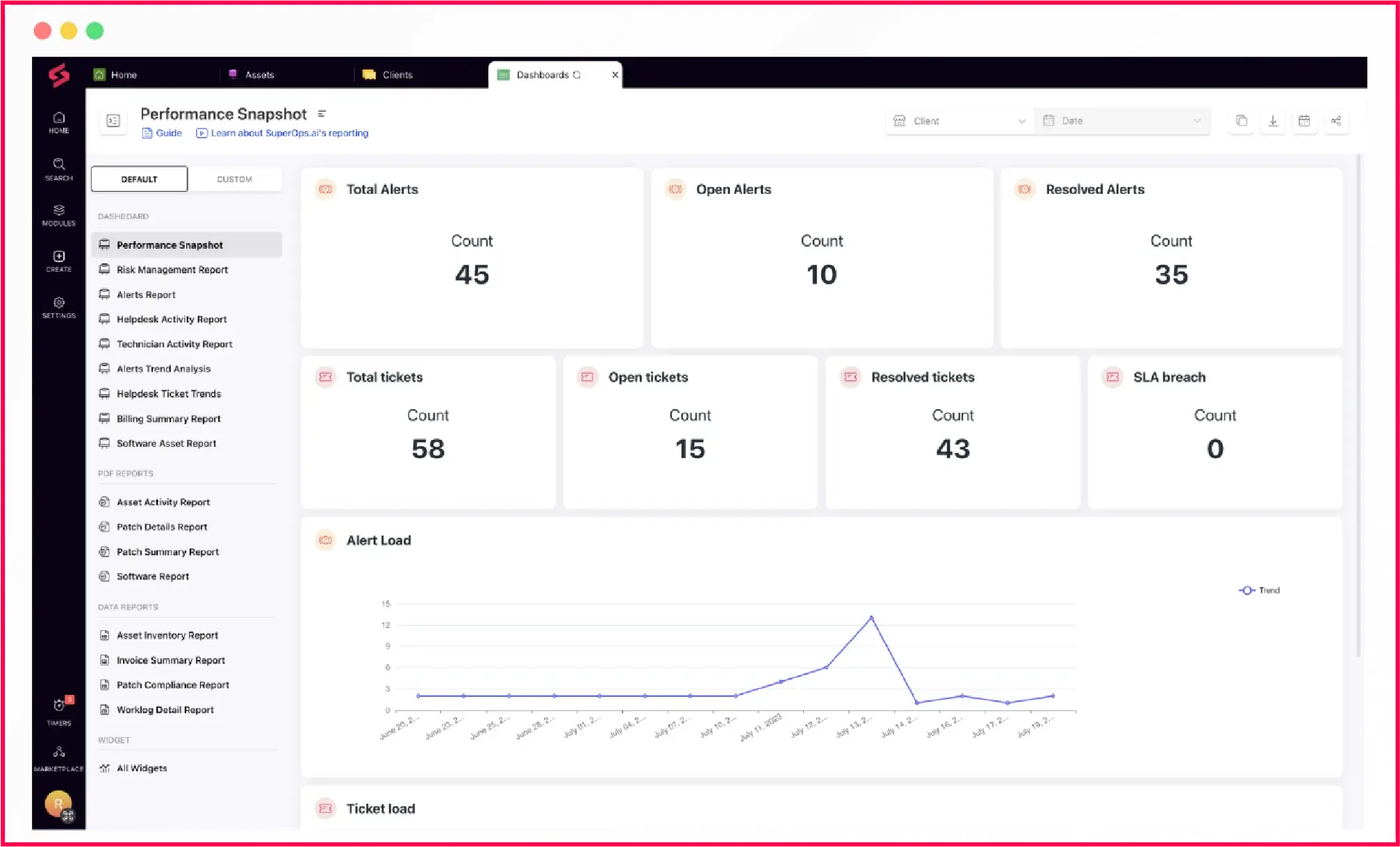Click the duplicate dashboard icon

[x=1241, y=121]
